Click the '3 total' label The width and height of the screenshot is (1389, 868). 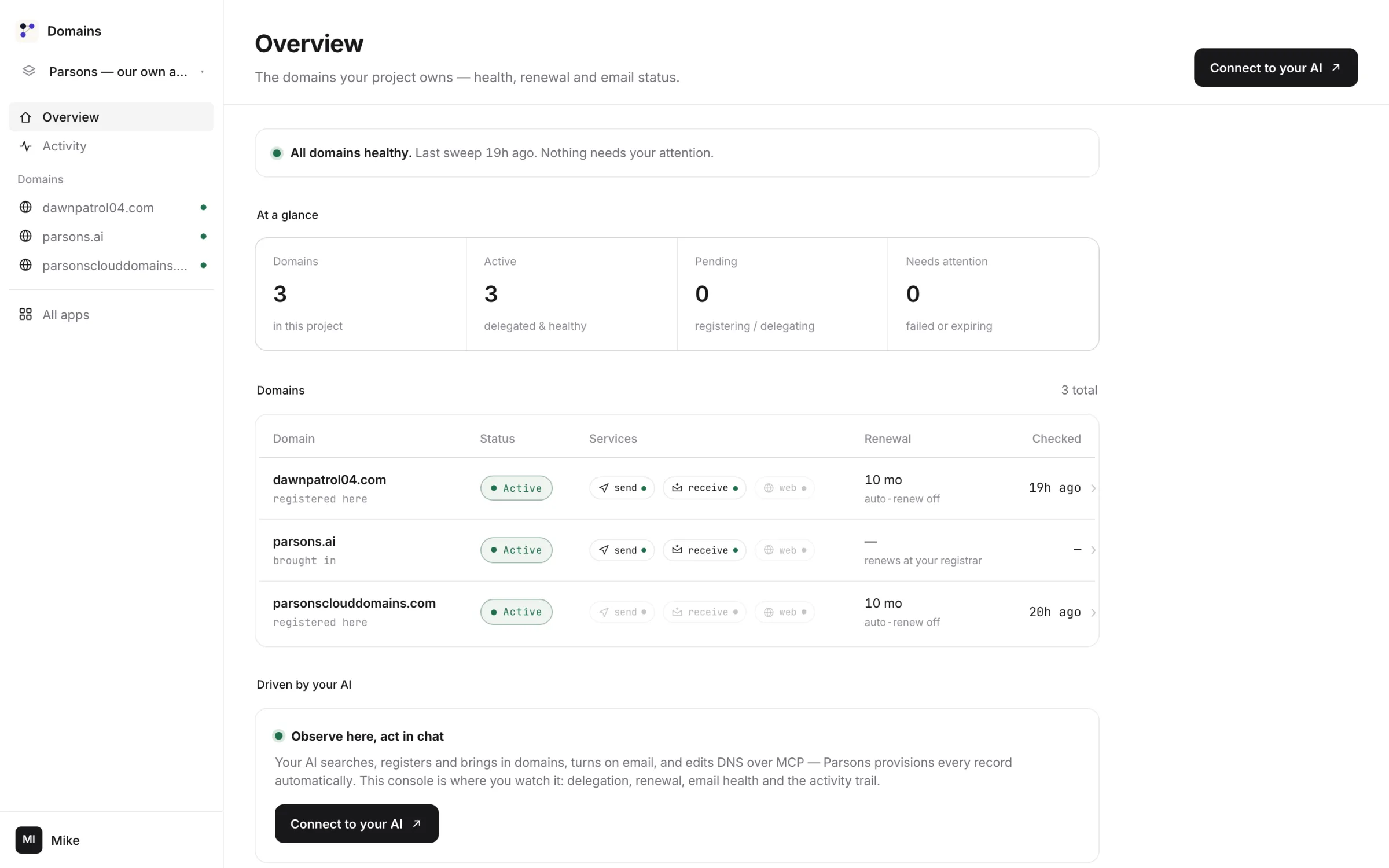coord(1079,390)
